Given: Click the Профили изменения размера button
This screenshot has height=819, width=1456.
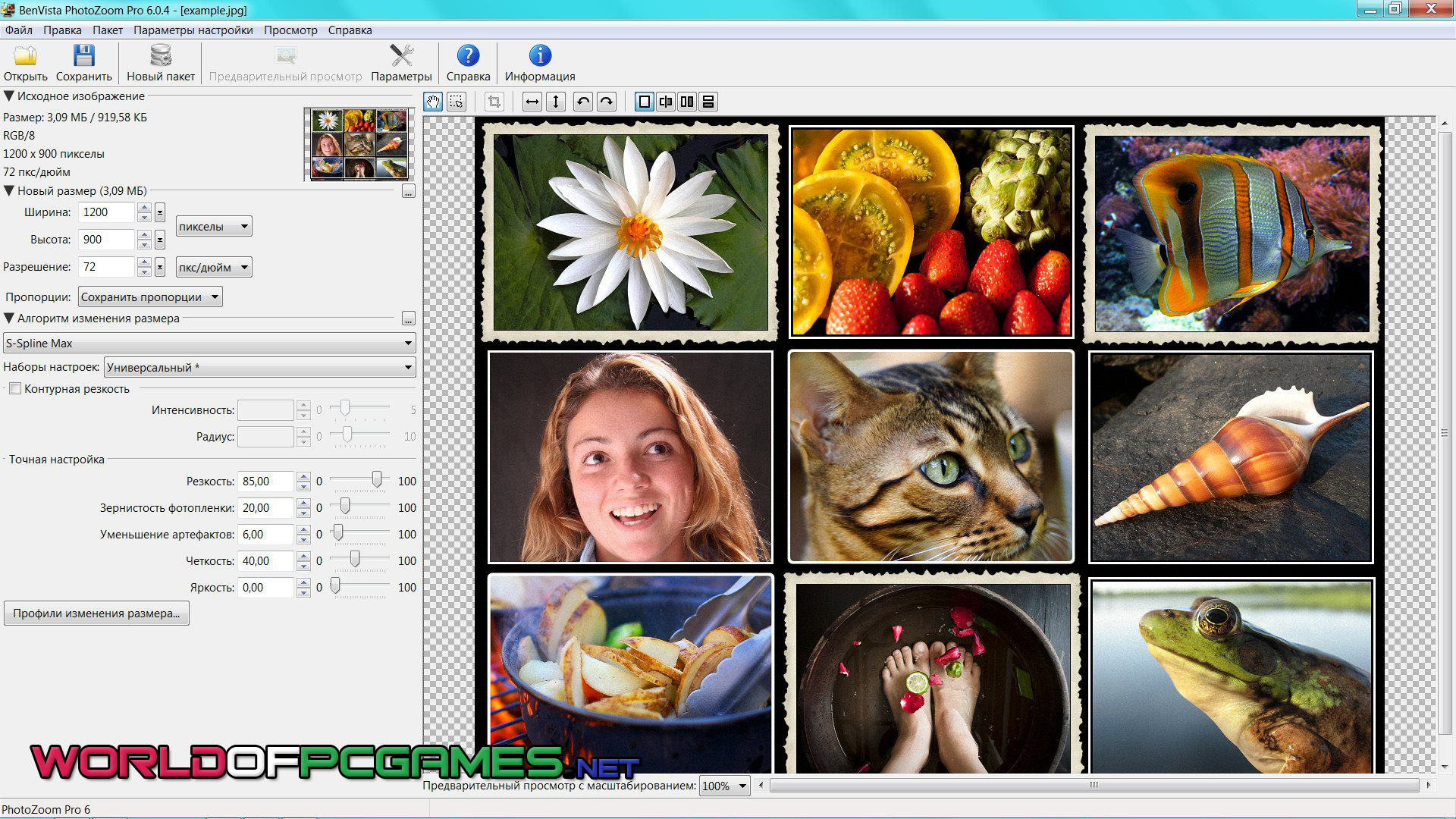Looking at the screenshot, I should tap(96, 613).
